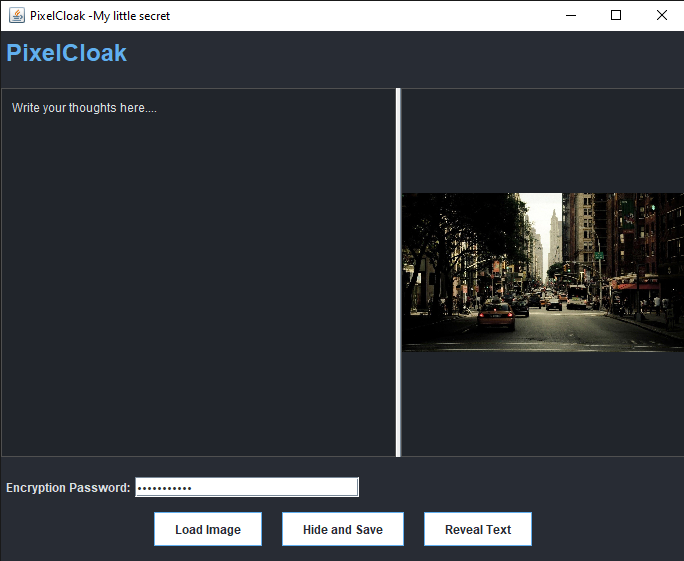Click the empty panel area below the photo

[542, 403]
